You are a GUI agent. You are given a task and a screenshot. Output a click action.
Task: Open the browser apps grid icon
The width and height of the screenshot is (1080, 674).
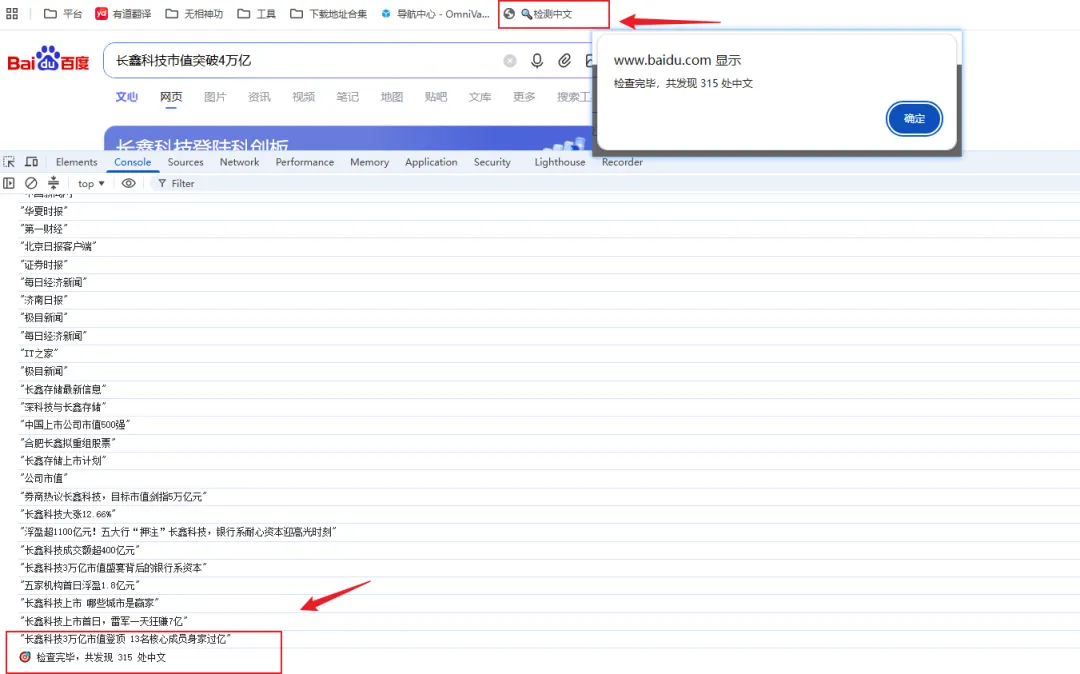pyautogui.click(x=12, y=13)
